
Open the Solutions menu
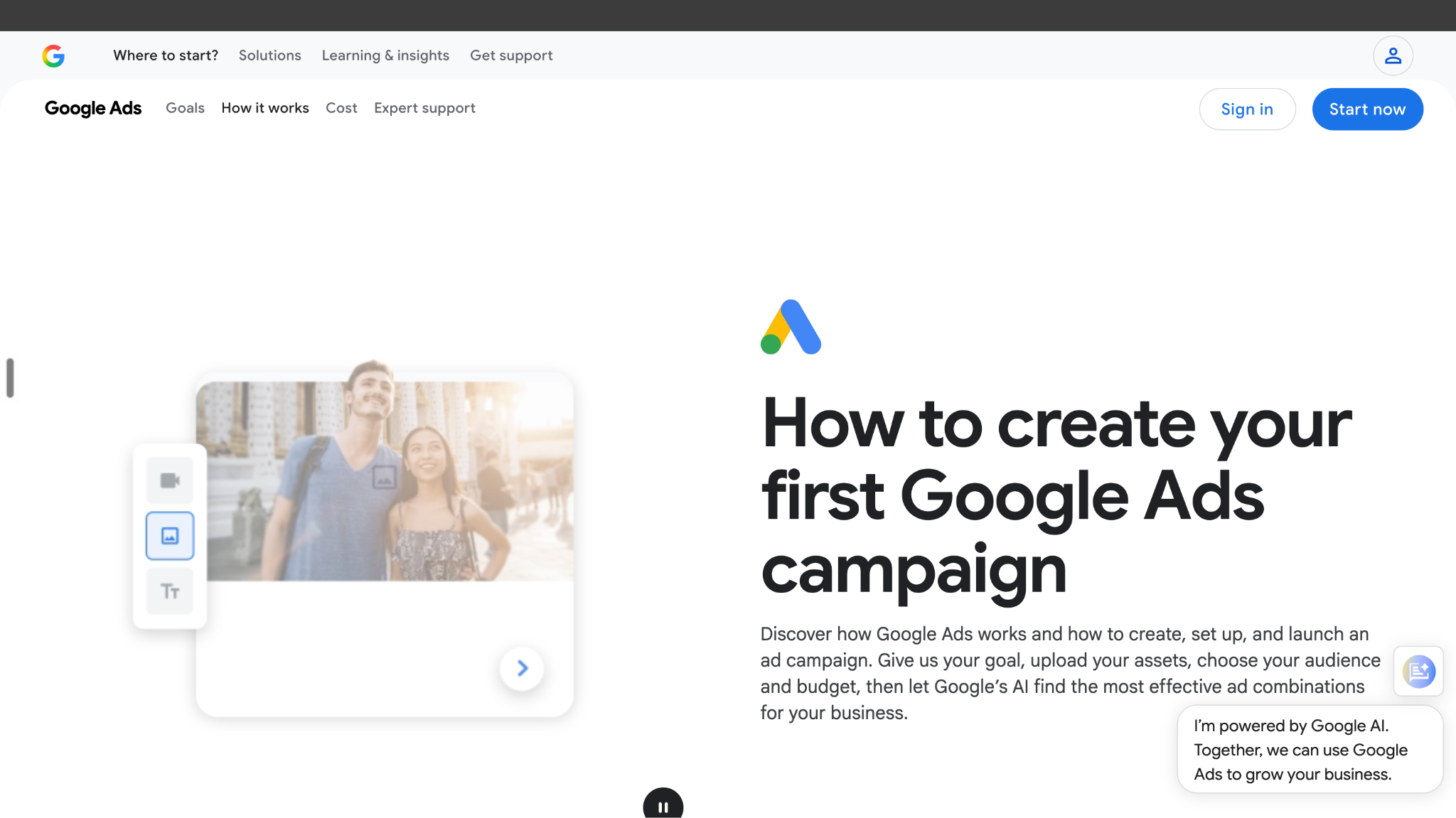[x=270, y=55]
